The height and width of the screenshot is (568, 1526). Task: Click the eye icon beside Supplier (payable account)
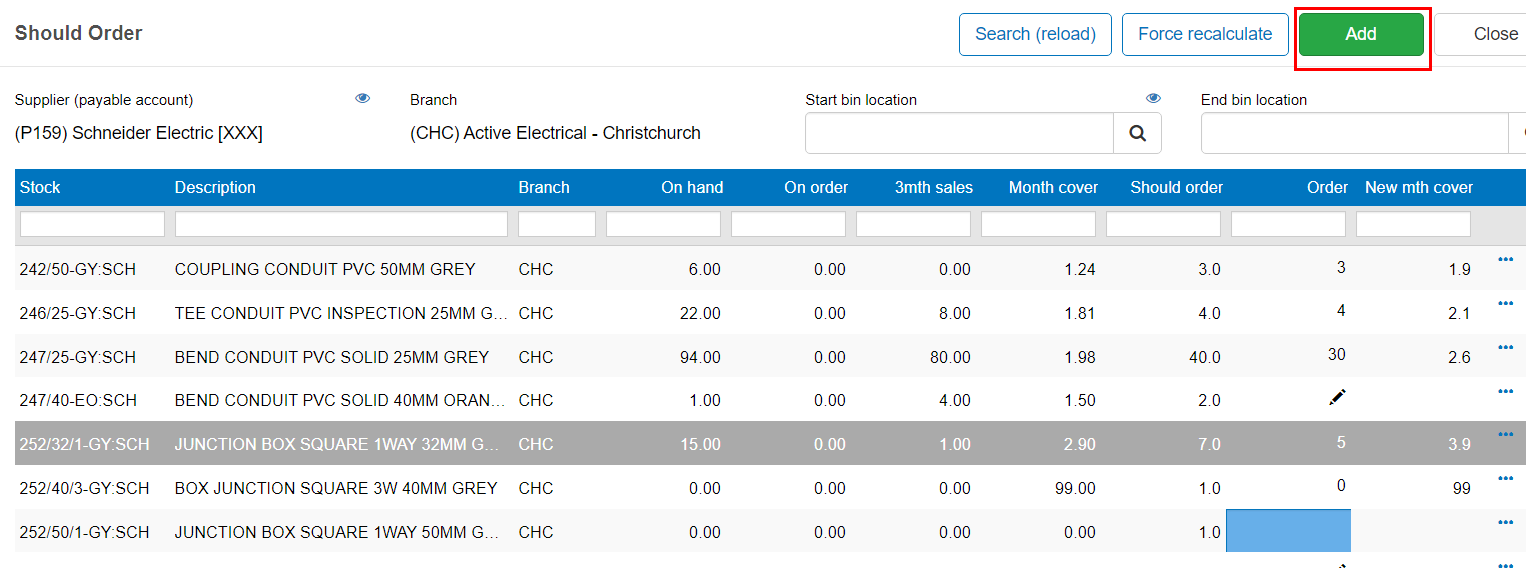point(363,99)
